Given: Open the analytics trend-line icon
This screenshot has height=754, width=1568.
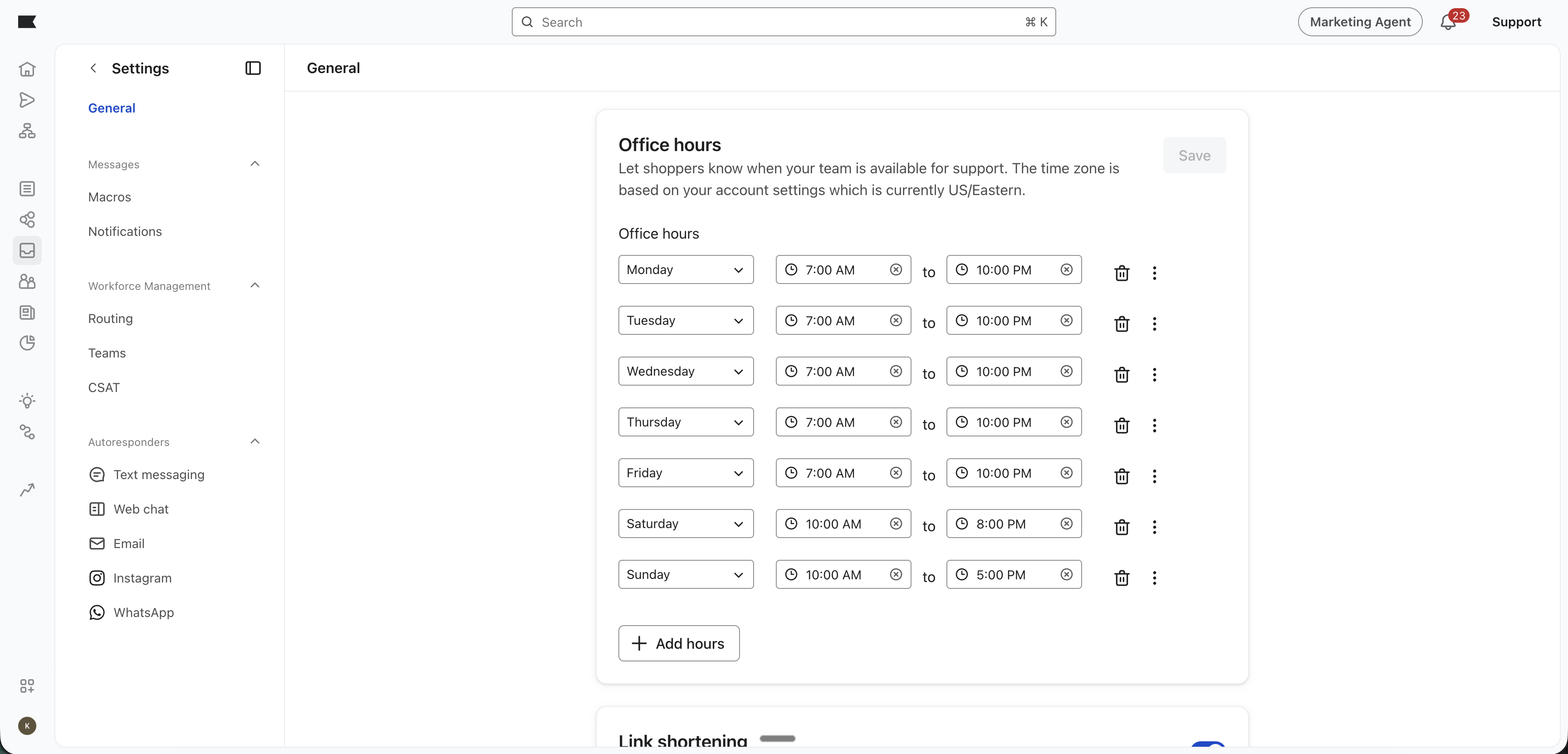Looking at the screenshot, I should coord(27,490).
